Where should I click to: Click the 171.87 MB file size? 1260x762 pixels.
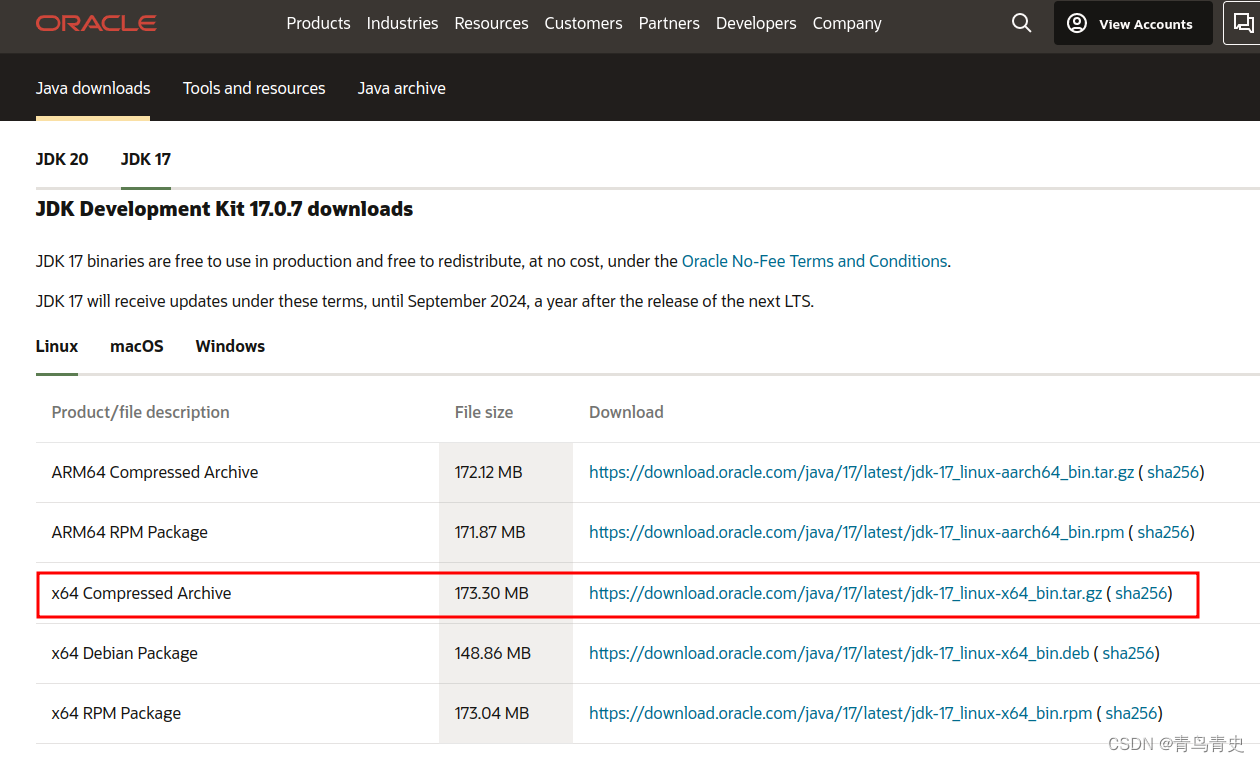click(x=490, y=532)
